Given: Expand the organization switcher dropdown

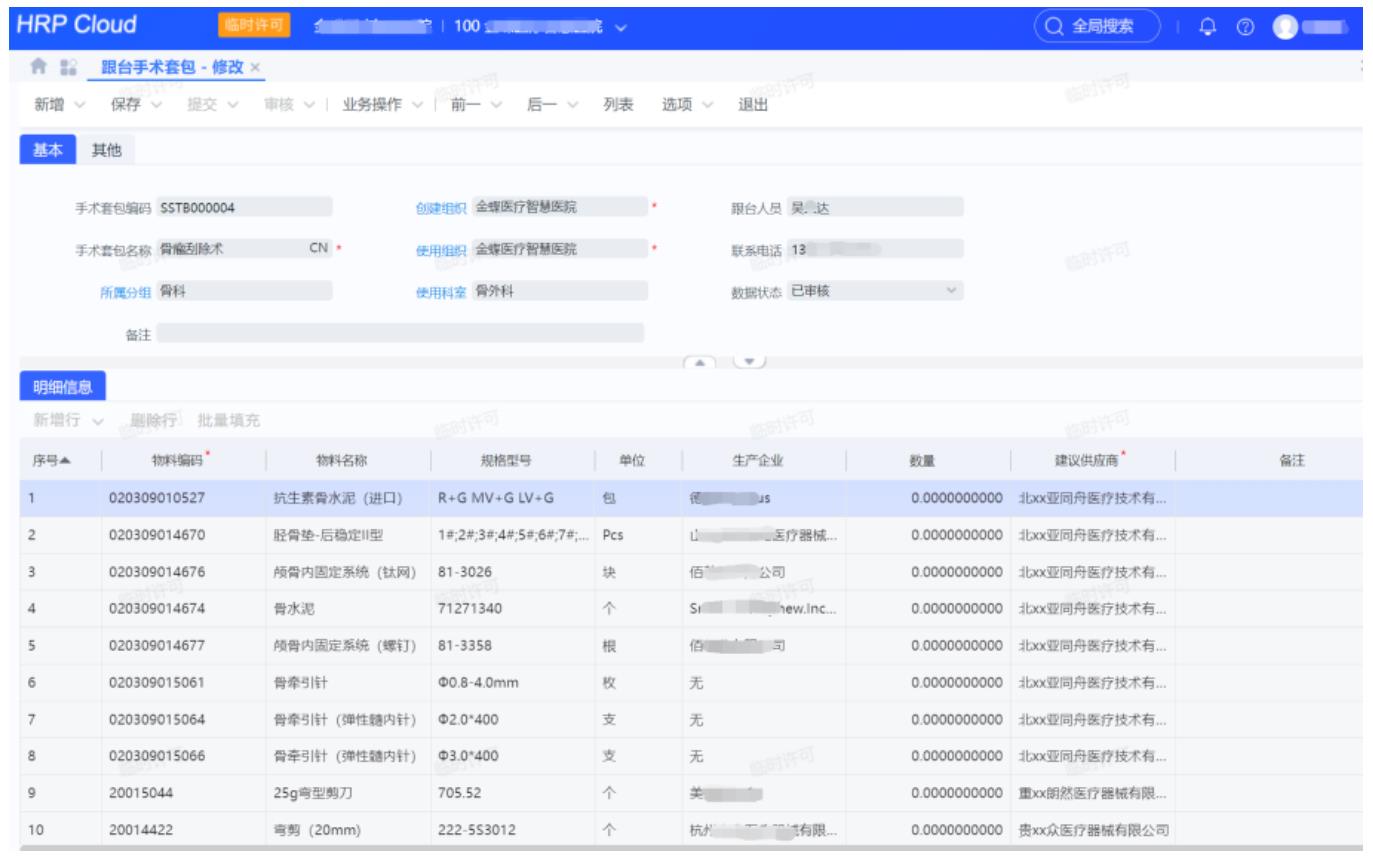Looking at the screenshot, I should [x=621, y=26].
